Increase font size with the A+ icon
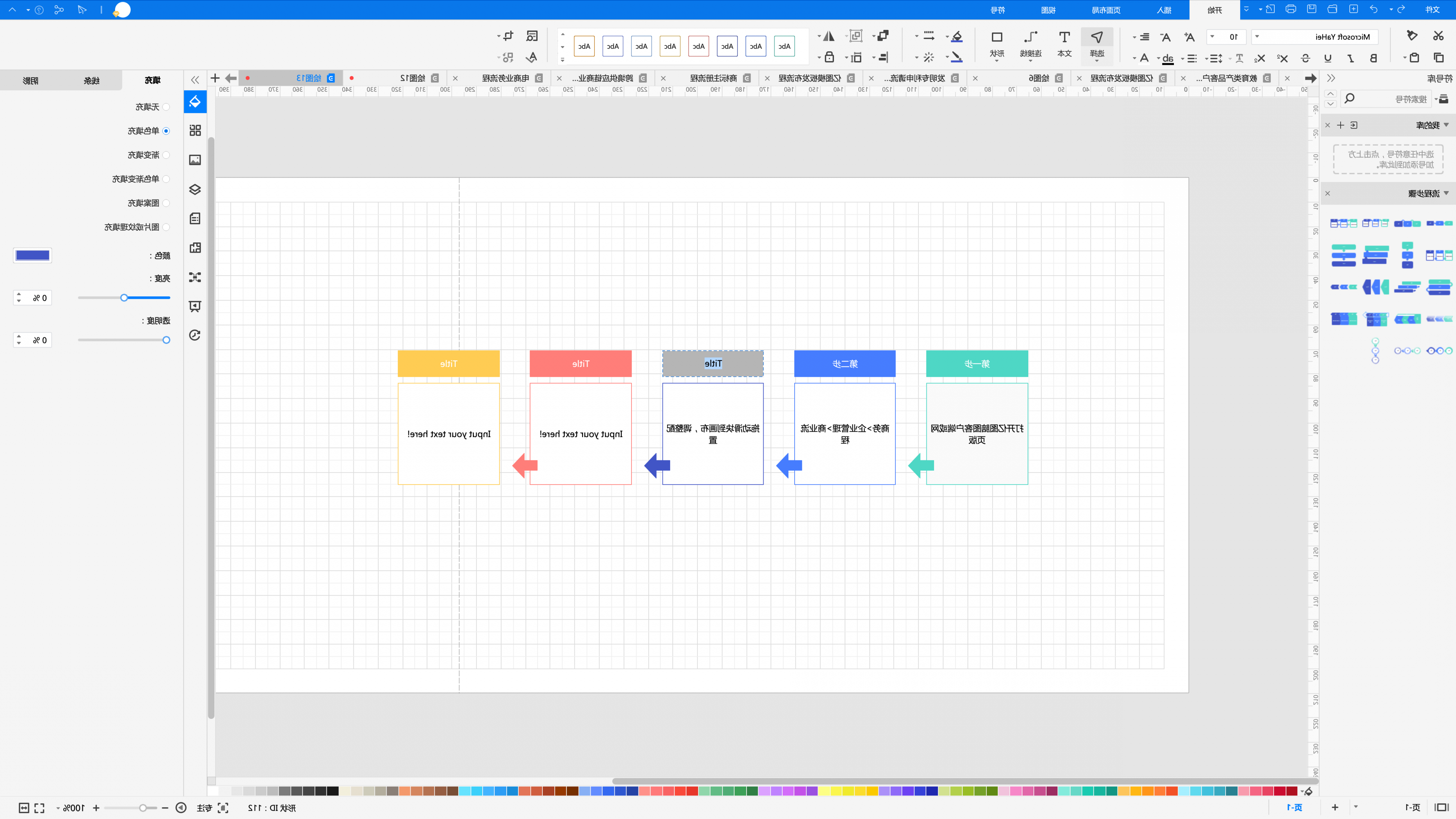The width and height of the screenshot is (1456, 819). point(1189,37)
